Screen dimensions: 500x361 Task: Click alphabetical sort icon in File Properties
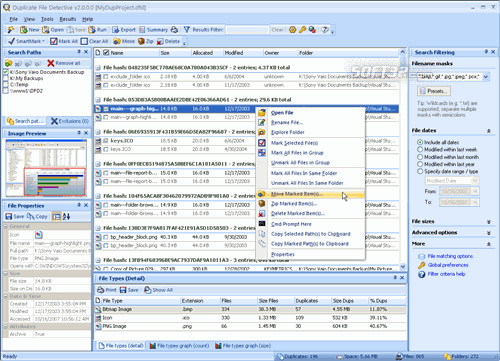click(x=66, y=217)
